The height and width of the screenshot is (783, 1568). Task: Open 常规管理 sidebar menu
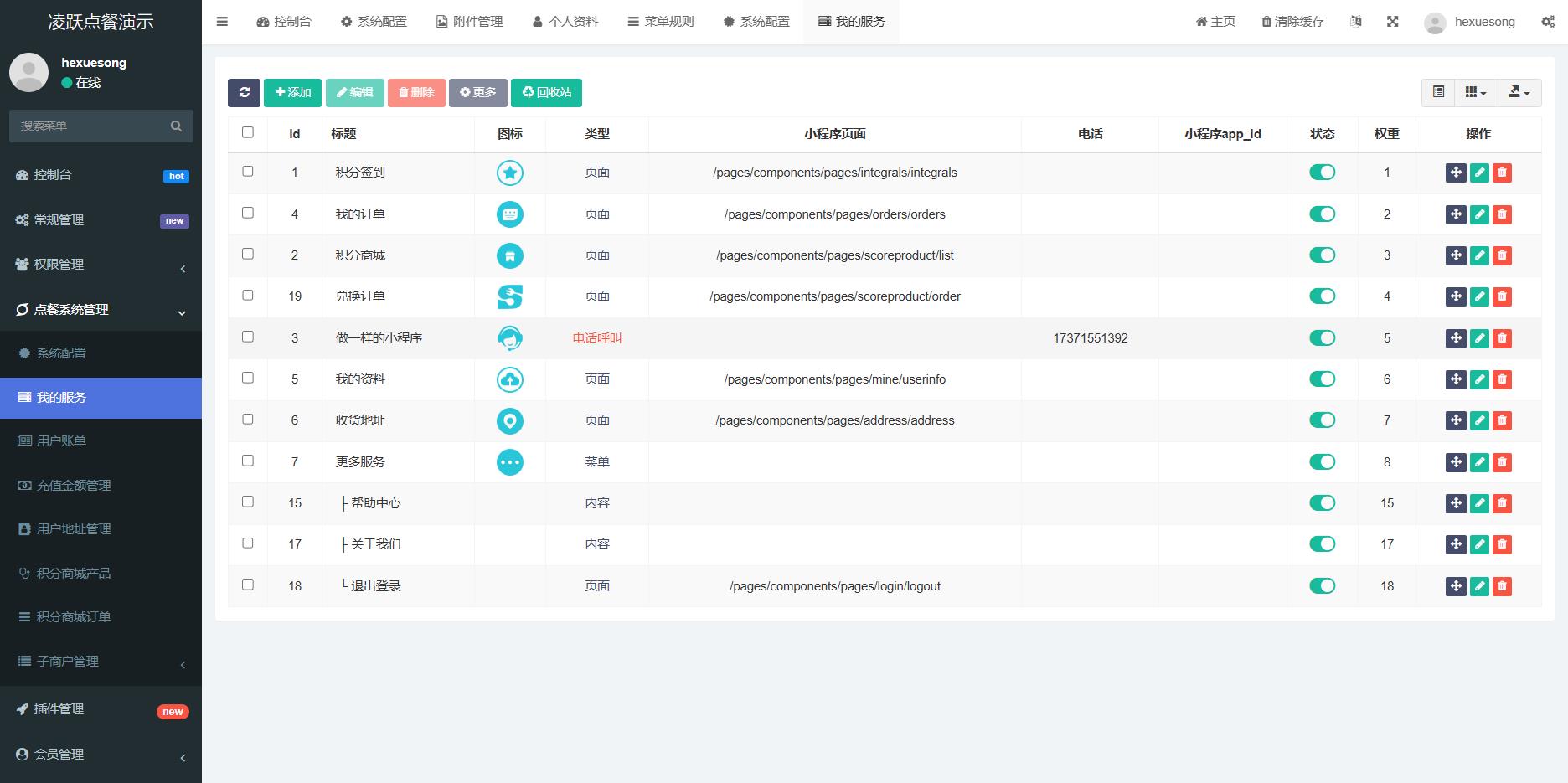(x=101, y=220)
